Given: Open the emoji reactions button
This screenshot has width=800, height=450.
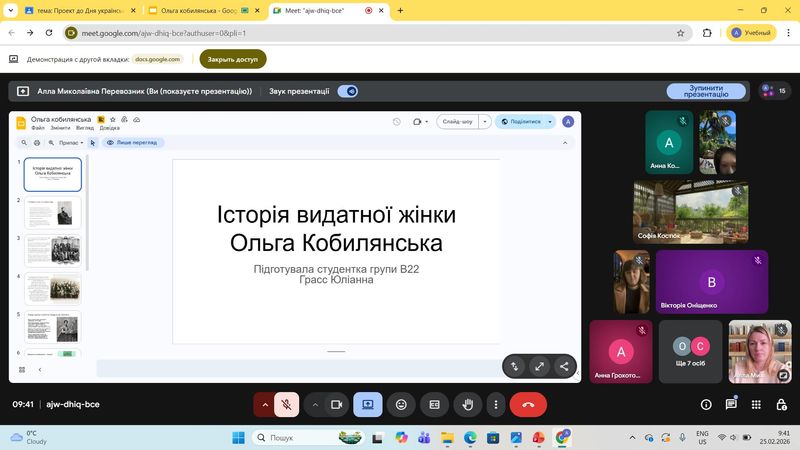Looking at the screenshot, I should click(x=401, y=404).
